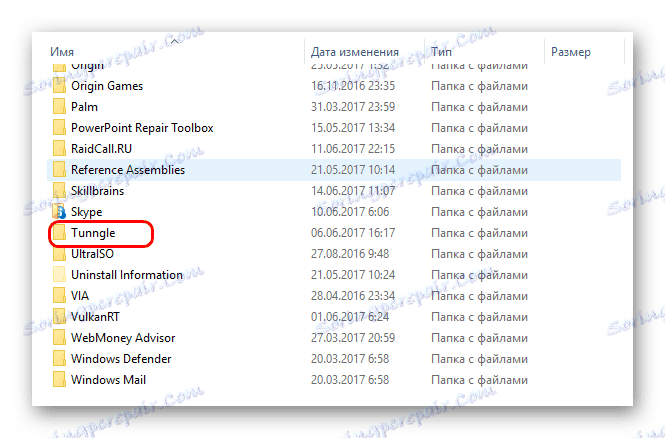Click the VIA folder name
Image resolution: width=665 pixels, height=438 pixels.
(80, 296)
